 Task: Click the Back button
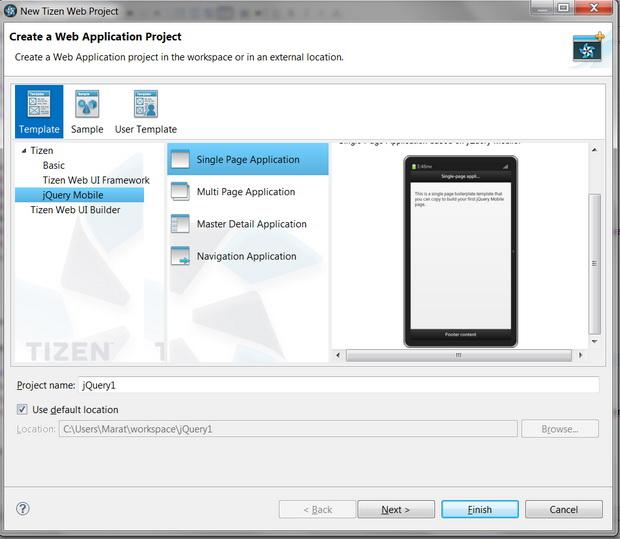tap(317, 509)
